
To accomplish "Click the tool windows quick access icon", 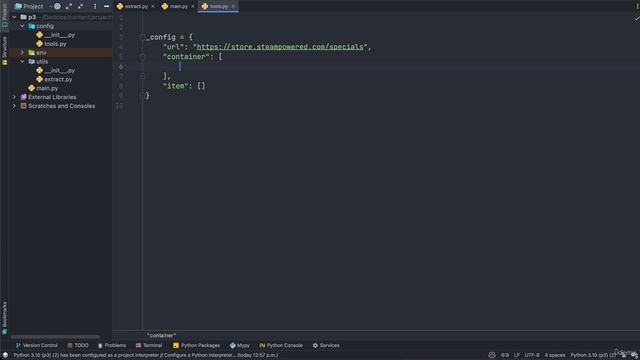I will click(5, 355).
